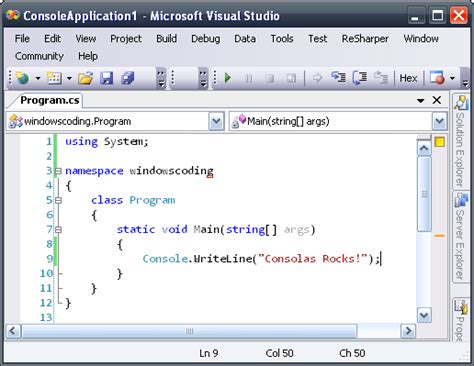Click the Break All pause icon
474x366 pixels.
point(249,78)
